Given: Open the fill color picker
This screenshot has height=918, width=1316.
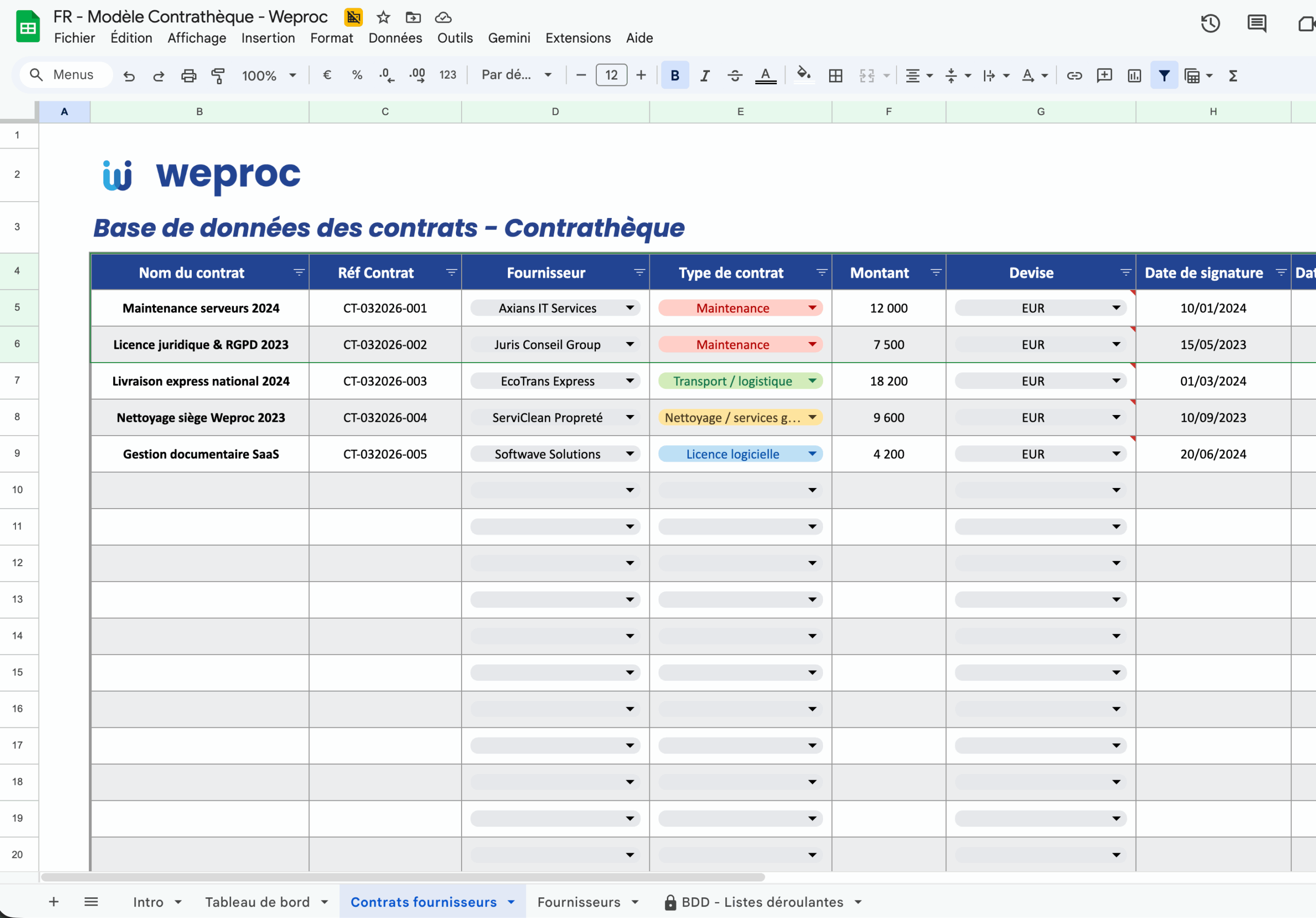Looking at the screenshot, I should 804,75.
